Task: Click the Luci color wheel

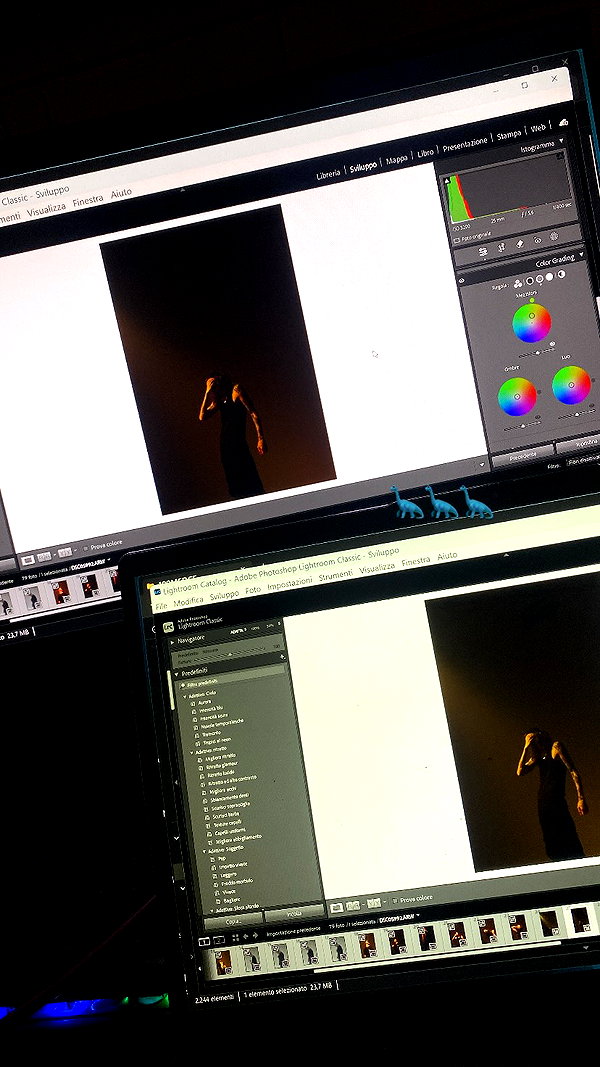Action: [x=571, y=385]
